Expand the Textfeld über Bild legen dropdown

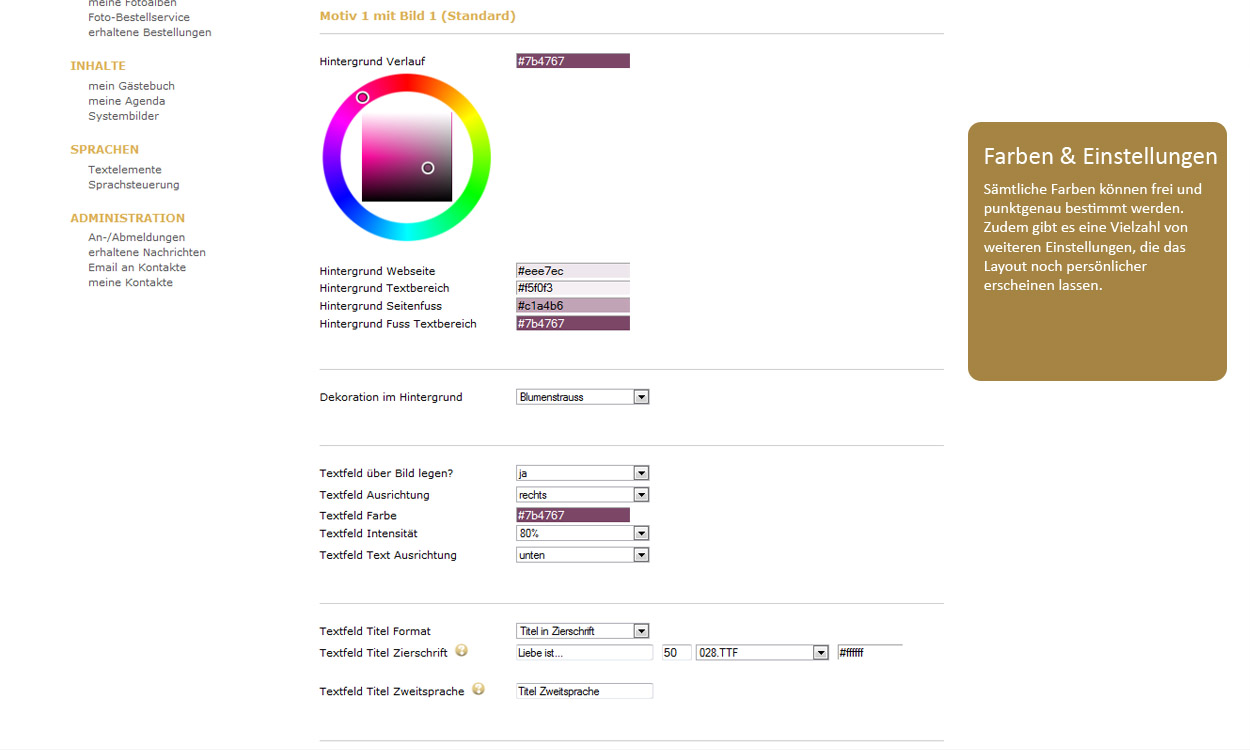[582, 473]
